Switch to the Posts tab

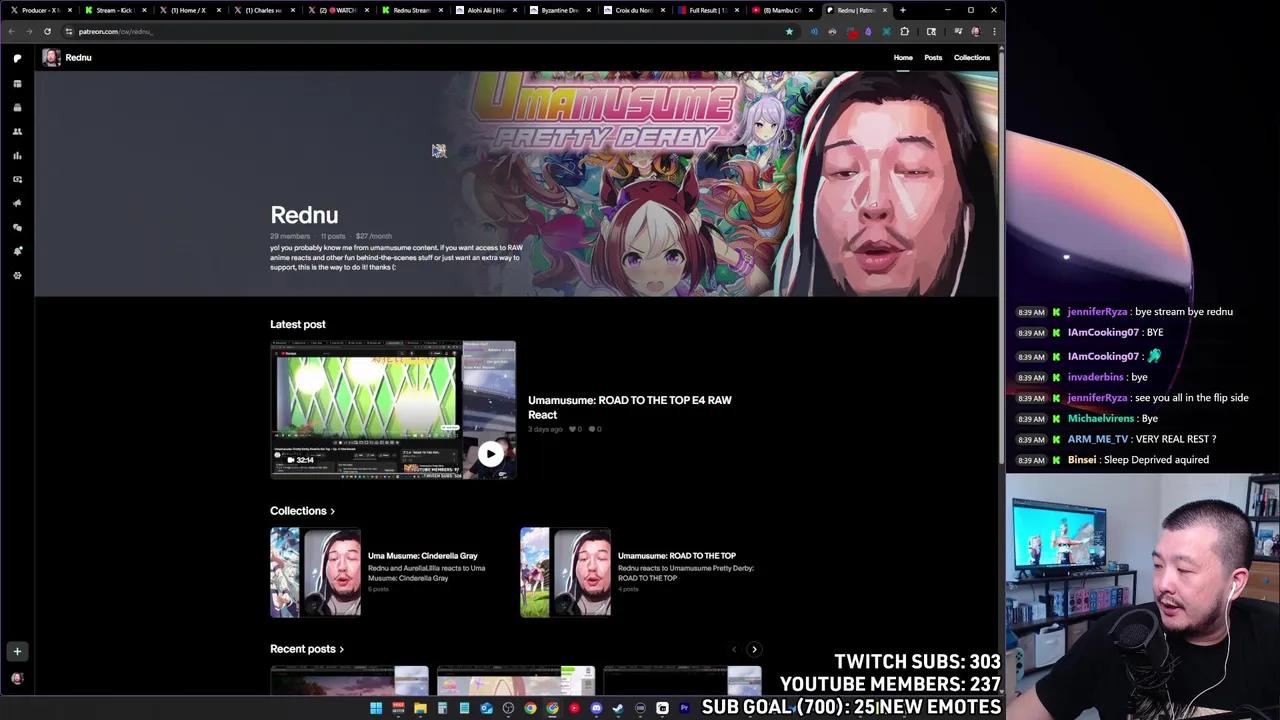click(x=932, y=57)
